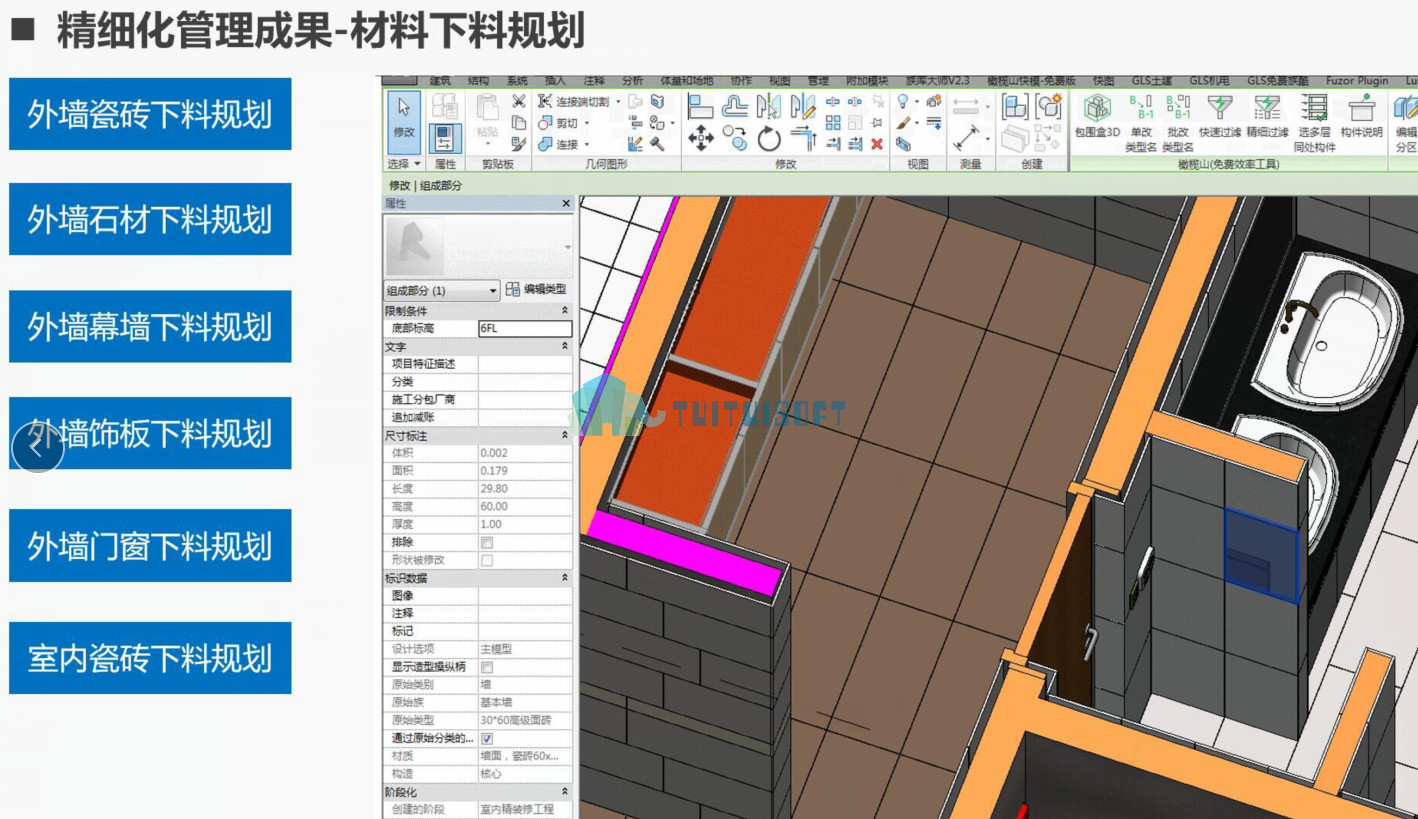Open the 连接端切割 dropdown arrow

coord(618,101)
